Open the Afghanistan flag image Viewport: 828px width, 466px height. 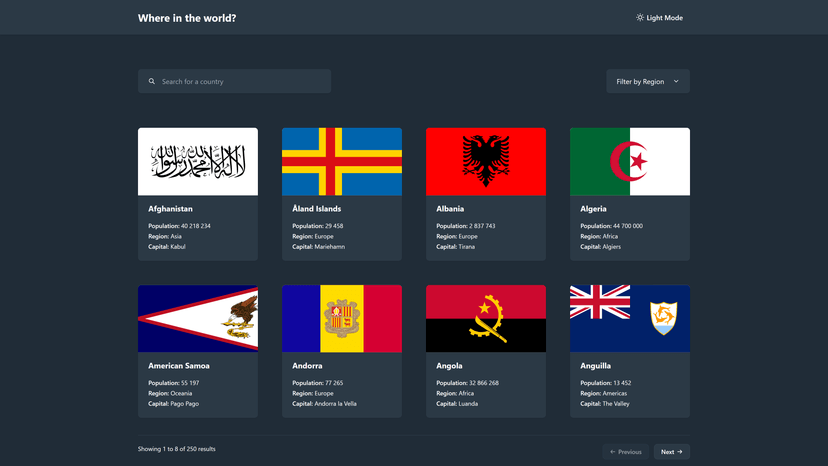[198, 161]
